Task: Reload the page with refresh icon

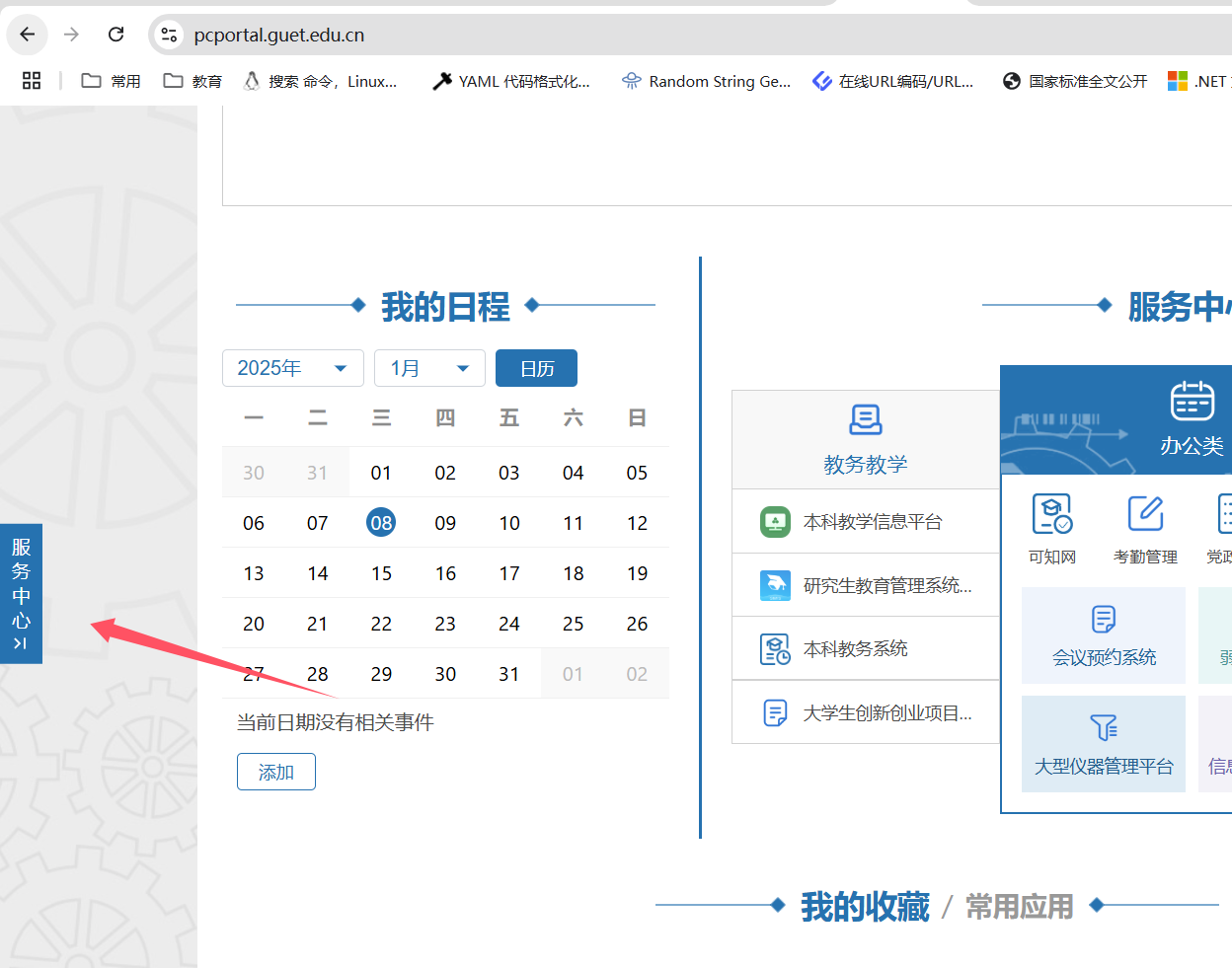Action: (115, 35)
